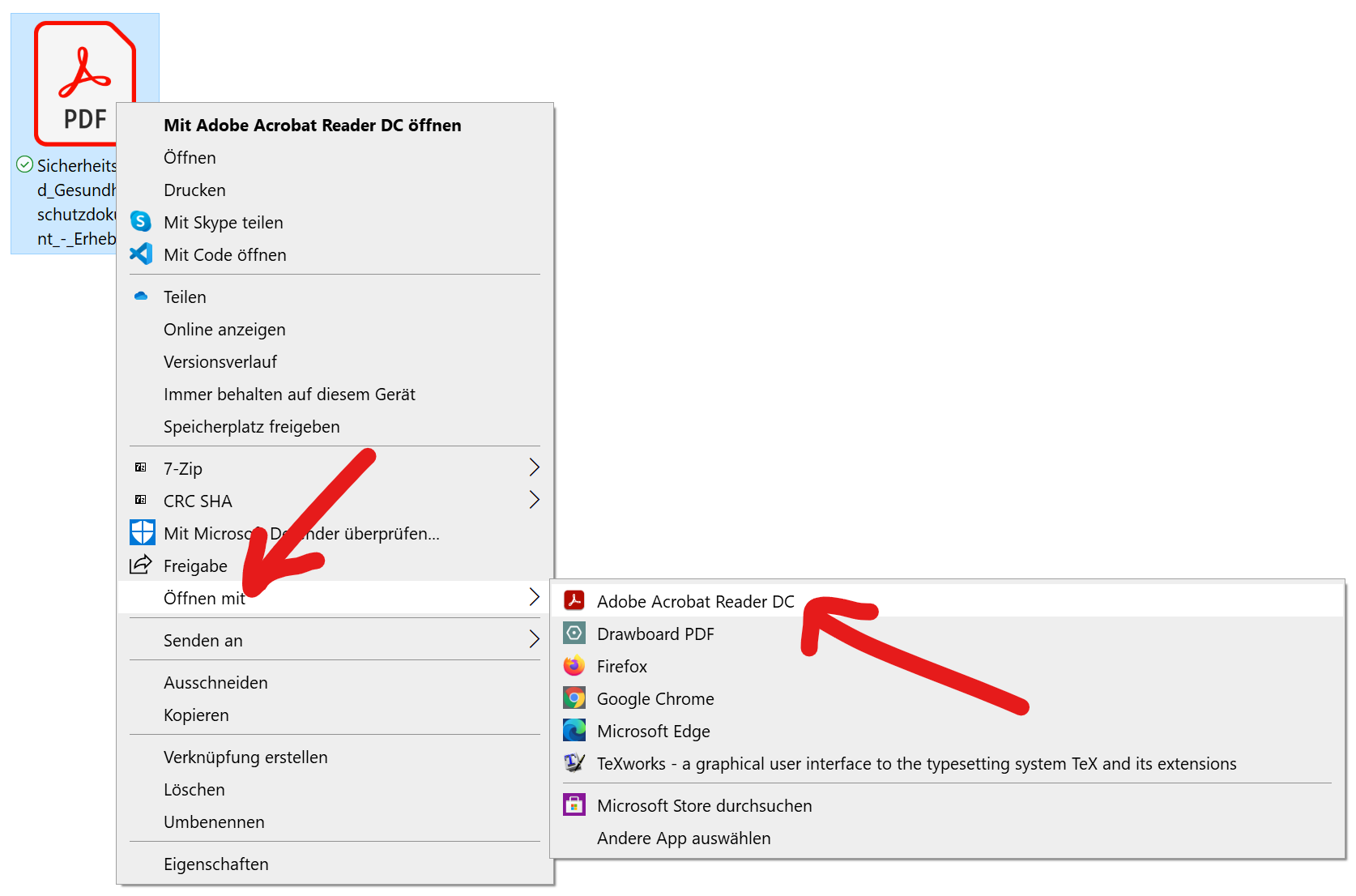Open the 7-Zip menu entry
Viewport: 1356px width, 896px height.
pyautogui.click(x=335, y=468)
